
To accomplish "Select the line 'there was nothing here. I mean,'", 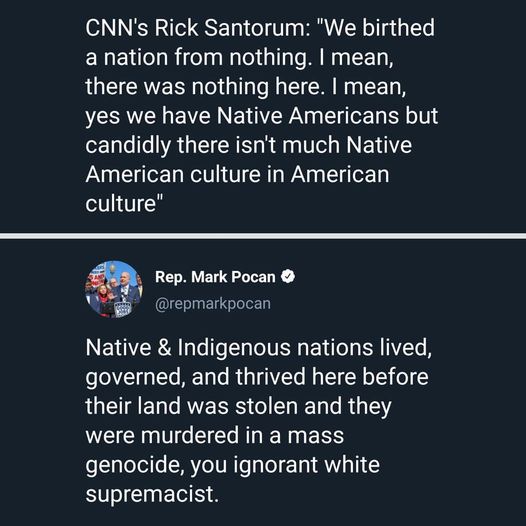I will click(x=246, y=87).
